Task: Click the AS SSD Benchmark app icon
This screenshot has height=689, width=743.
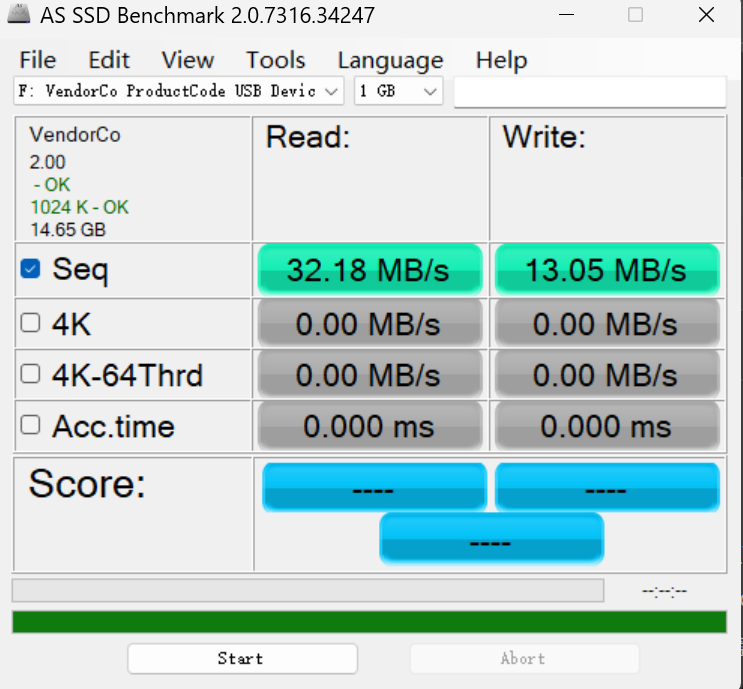Action: pyautogui.click(x=18, y=14)
